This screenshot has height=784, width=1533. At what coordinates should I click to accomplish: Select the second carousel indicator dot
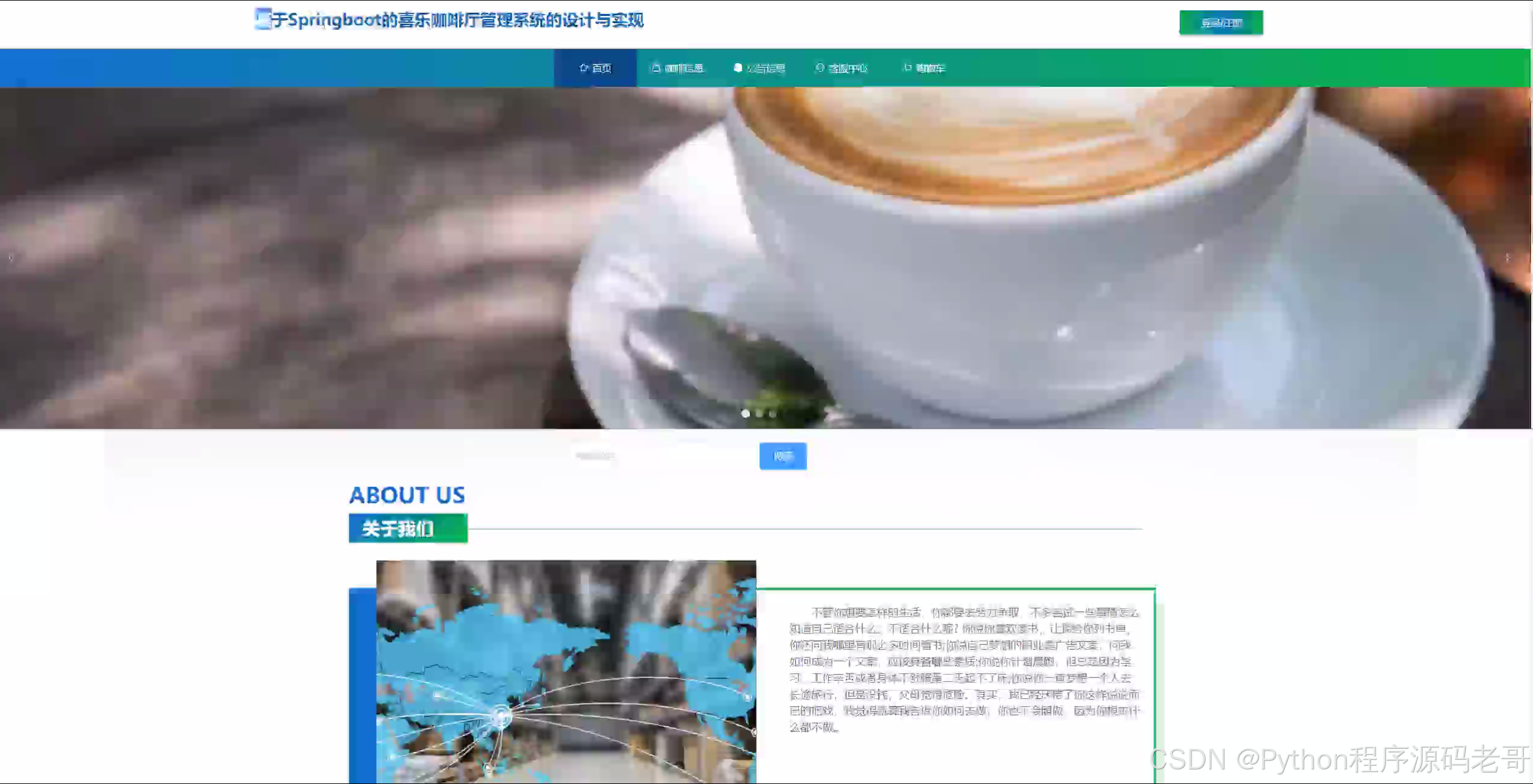click(x=760, y=414)
